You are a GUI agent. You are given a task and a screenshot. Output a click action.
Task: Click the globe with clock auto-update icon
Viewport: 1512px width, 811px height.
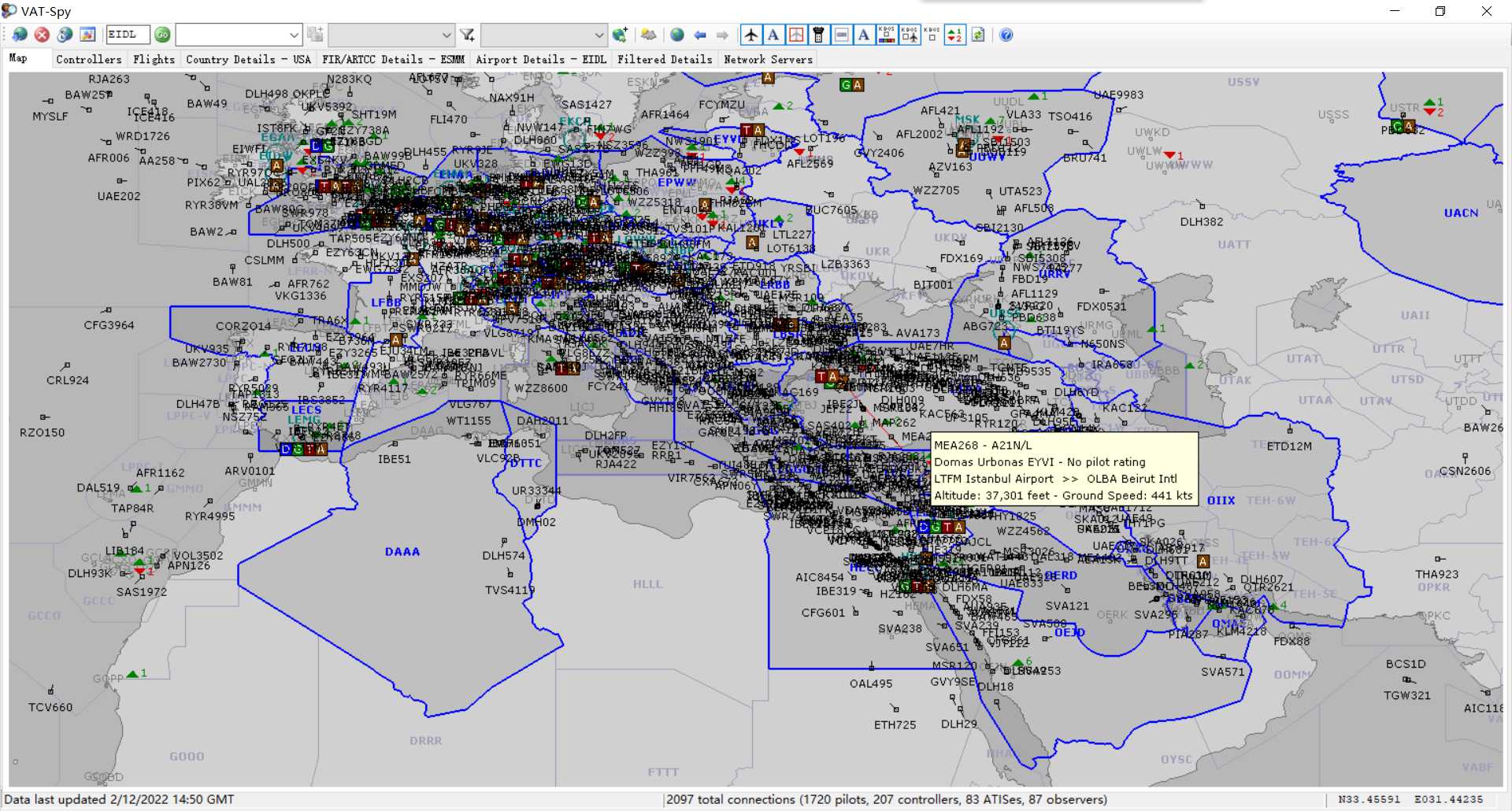point(65,35)
